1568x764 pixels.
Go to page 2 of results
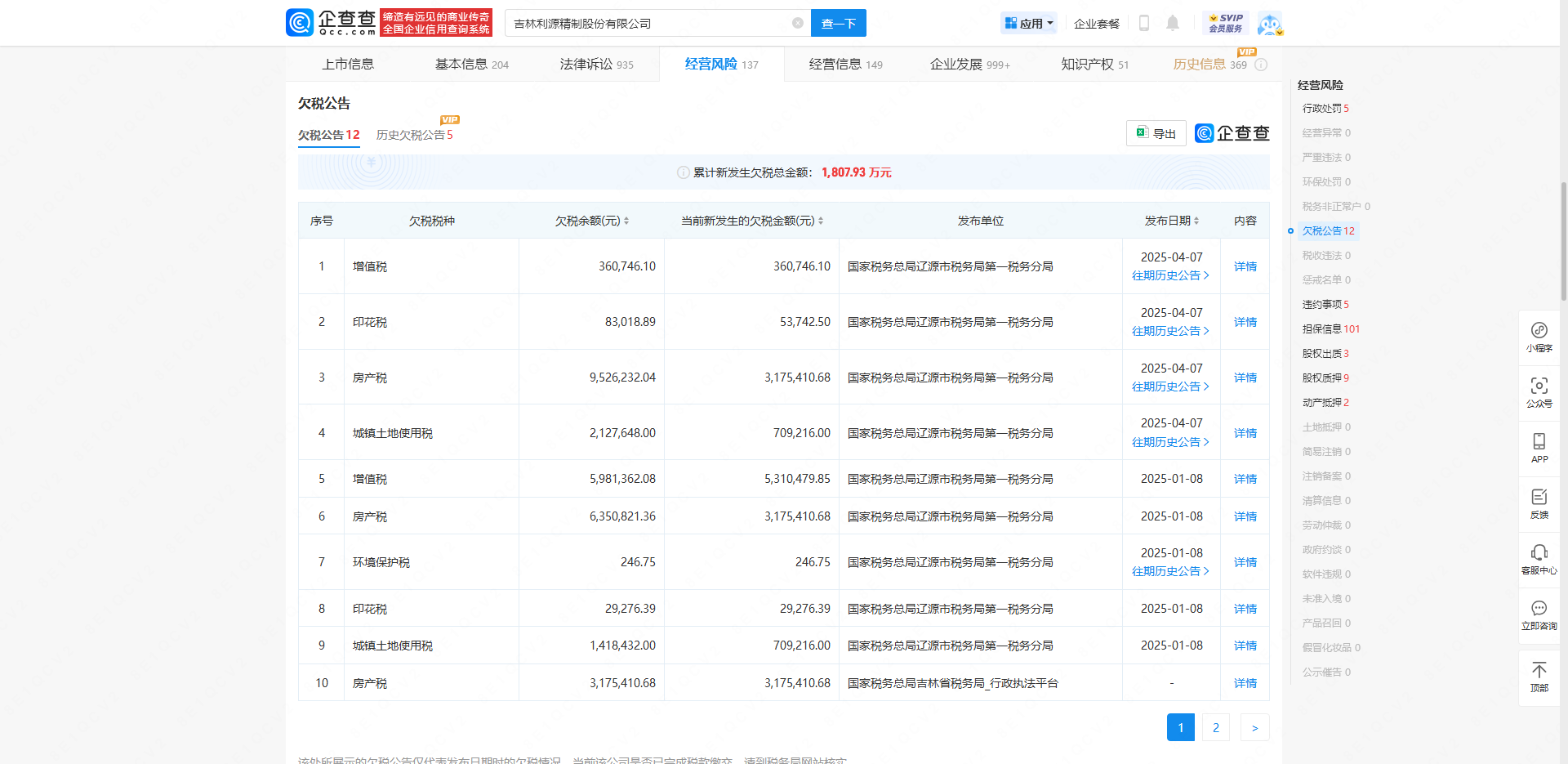point(1216,727)
